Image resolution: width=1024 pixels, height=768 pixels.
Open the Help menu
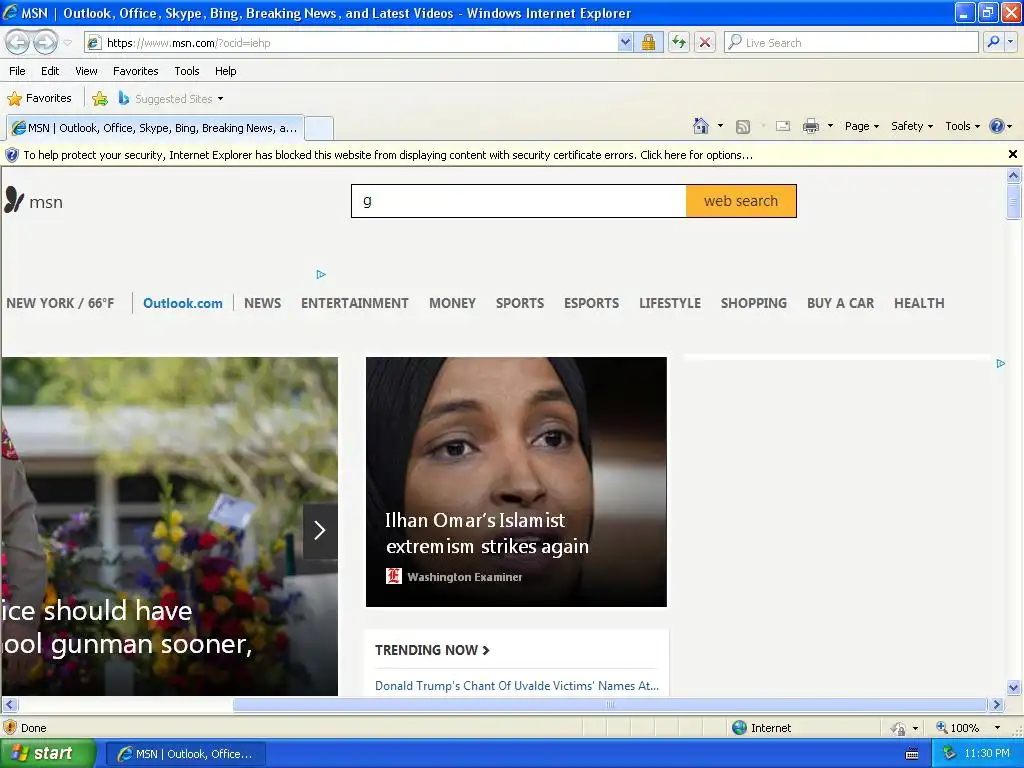pyautogui.click(x=225, y=71)
